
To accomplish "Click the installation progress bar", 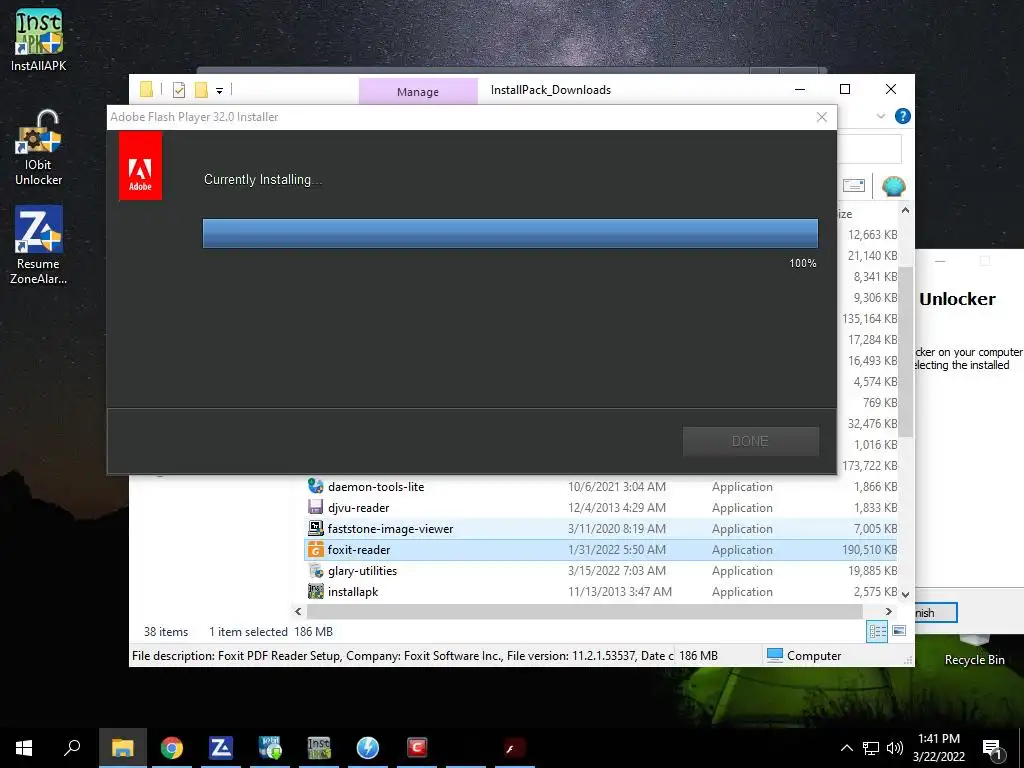I will (510, 233).
